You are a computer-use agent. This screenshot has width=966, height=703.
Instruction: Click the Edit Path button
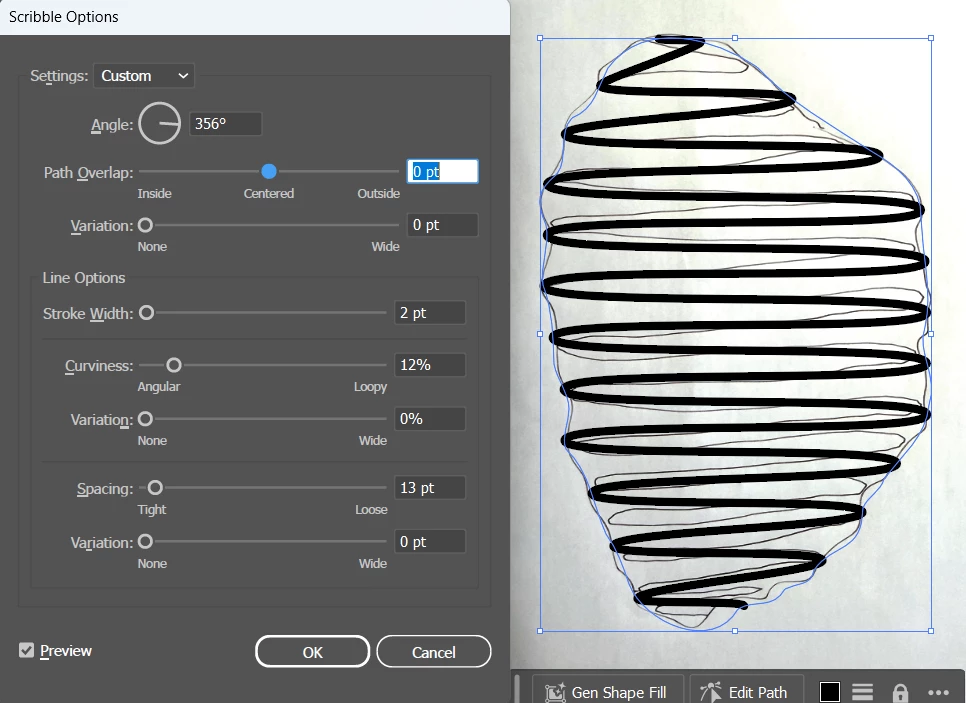click(746, 691)
